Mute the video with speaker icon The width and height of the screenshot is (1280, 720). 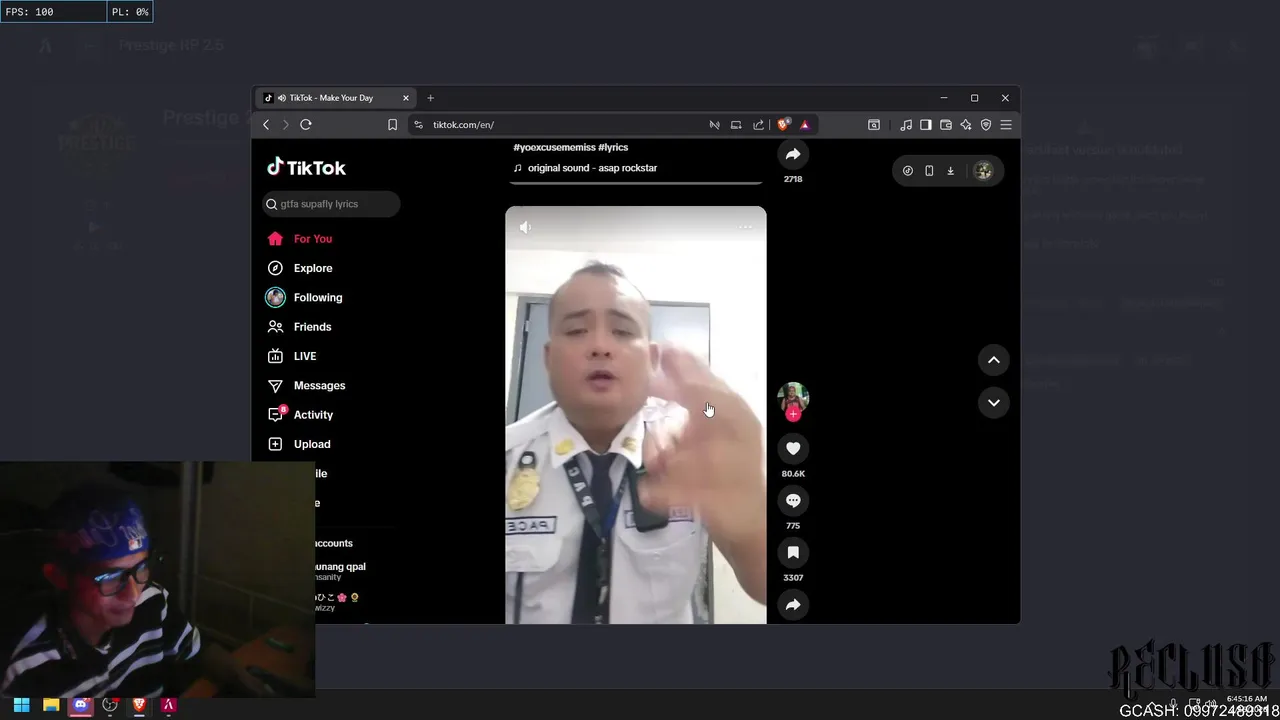coord(526,227)
